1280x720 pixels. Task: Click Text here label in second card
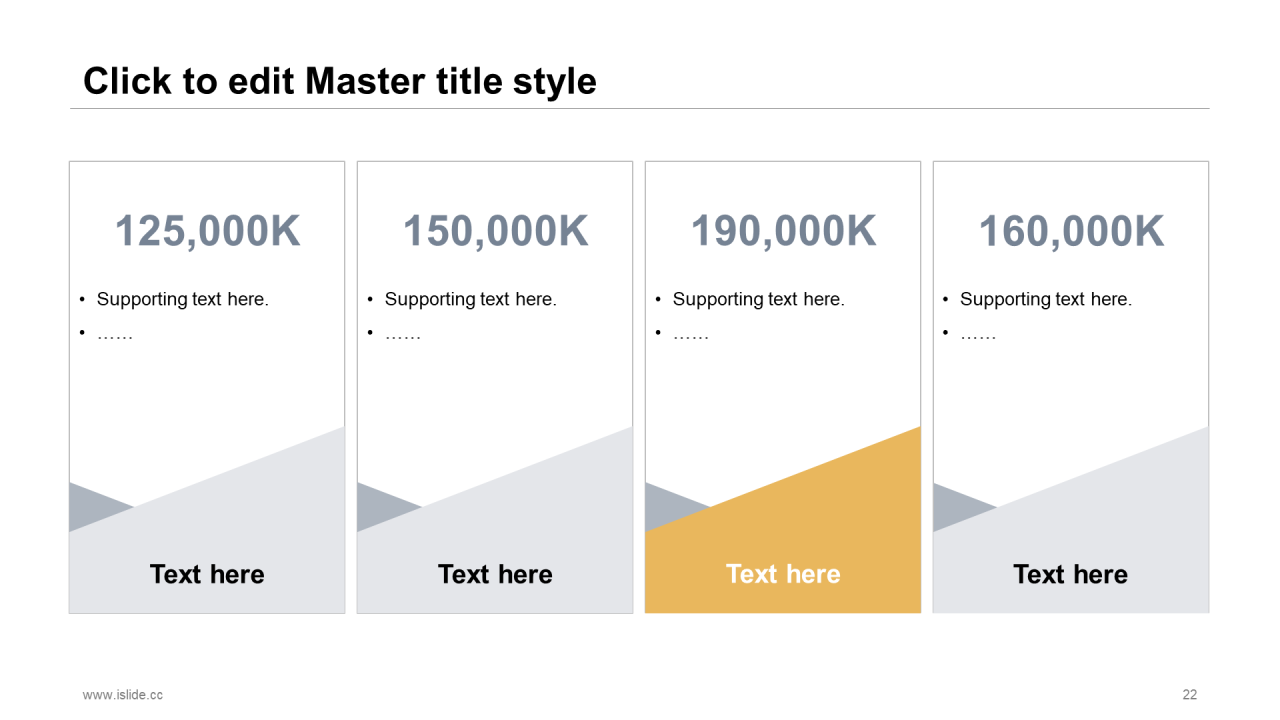(495, 574)
